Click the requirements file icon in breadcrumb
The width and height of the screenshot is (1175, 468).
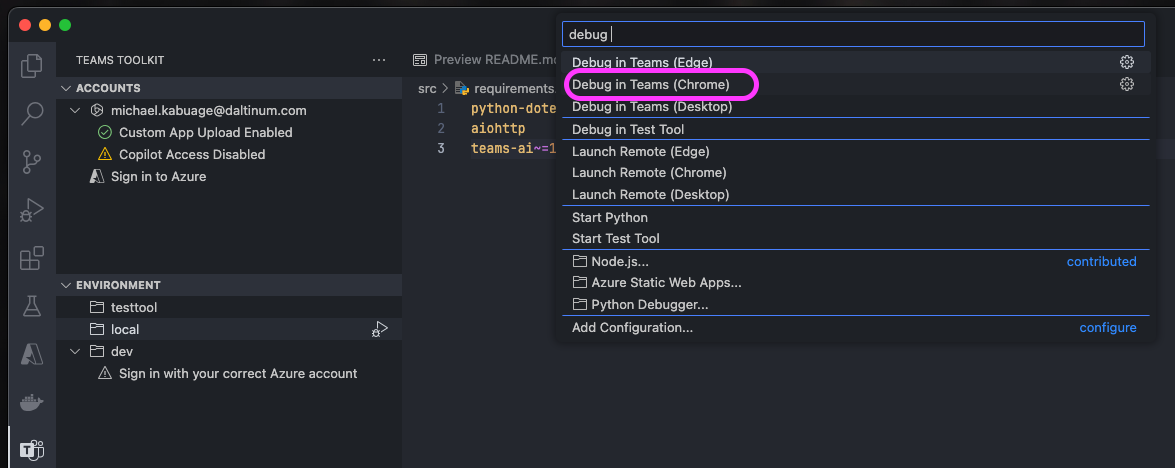(x=462, y=88)
